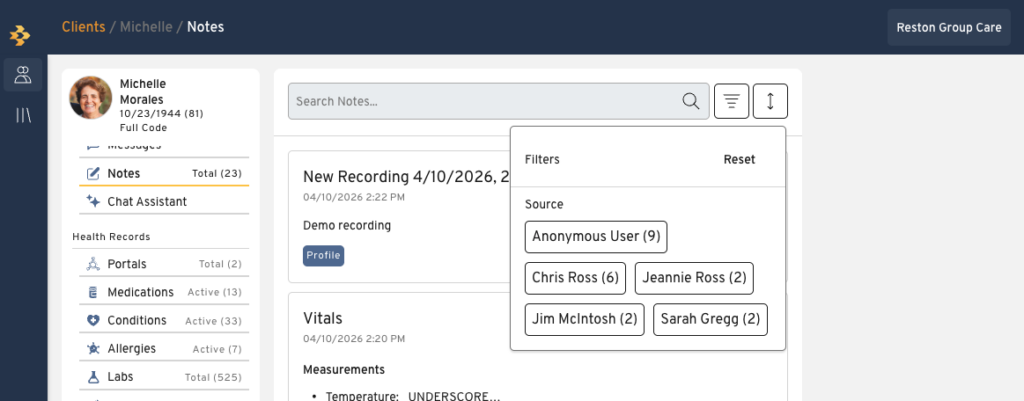Click the app logo icon in sidebar

point(20,35)
